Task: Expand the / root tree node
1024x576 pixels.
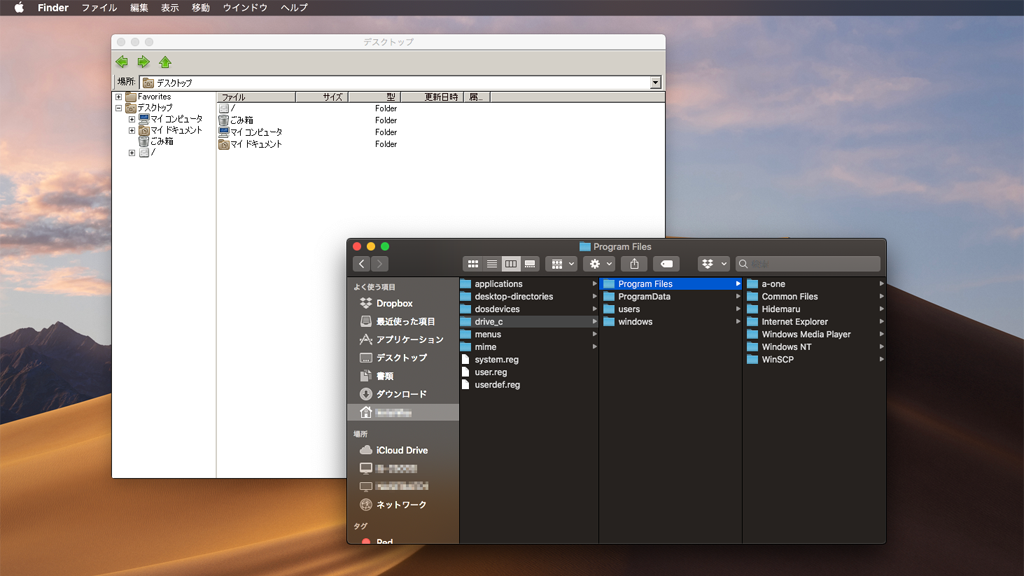Action: pyautogui.click(x=132, y=152)
